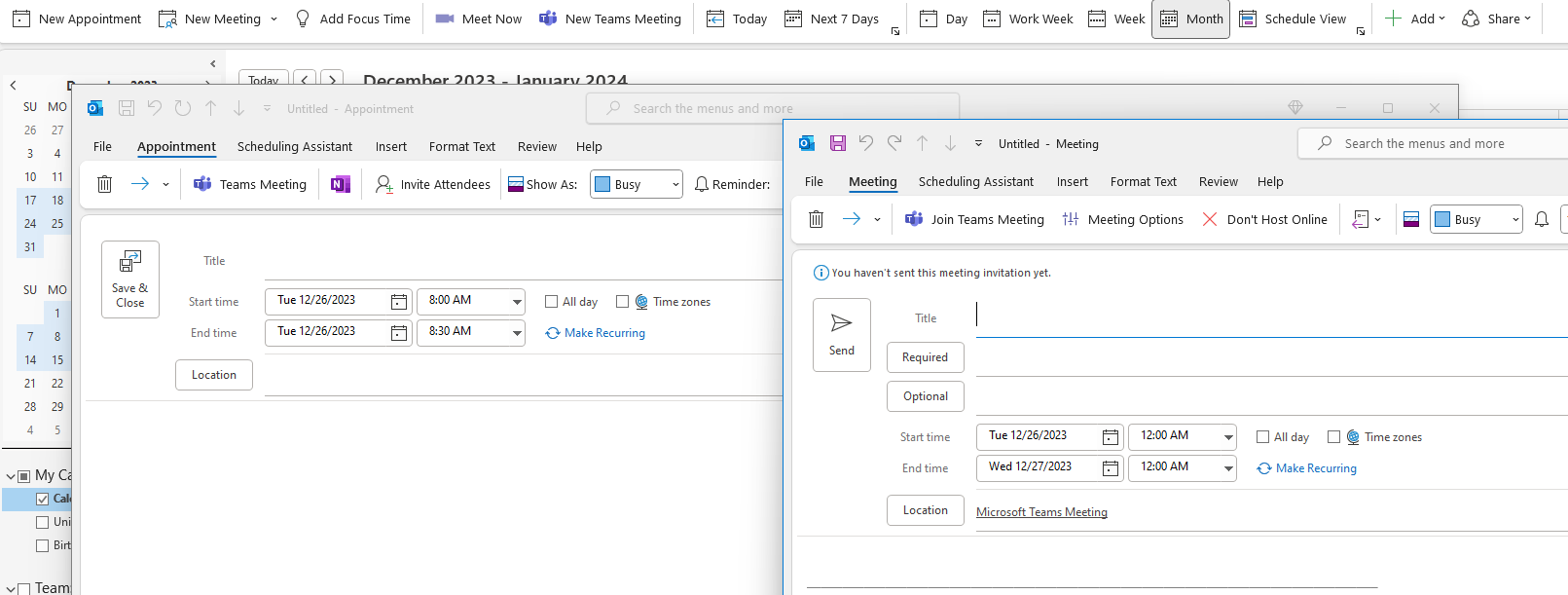Check All day in Meeting window
The width and height of the screenshot is (1568, 595).
click(x=1263, y=437)
